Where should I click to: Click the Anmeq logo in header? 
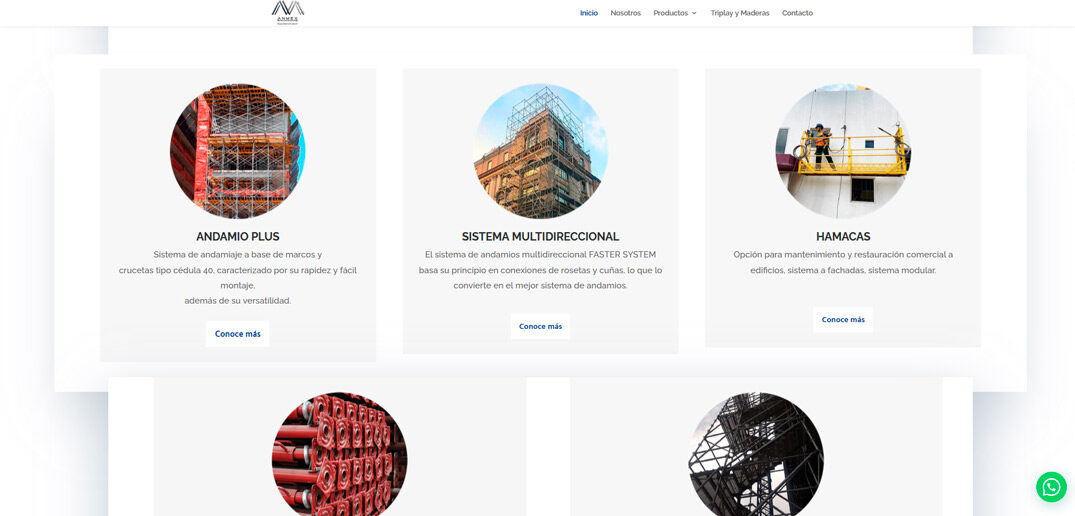click(x=288, y=12)
